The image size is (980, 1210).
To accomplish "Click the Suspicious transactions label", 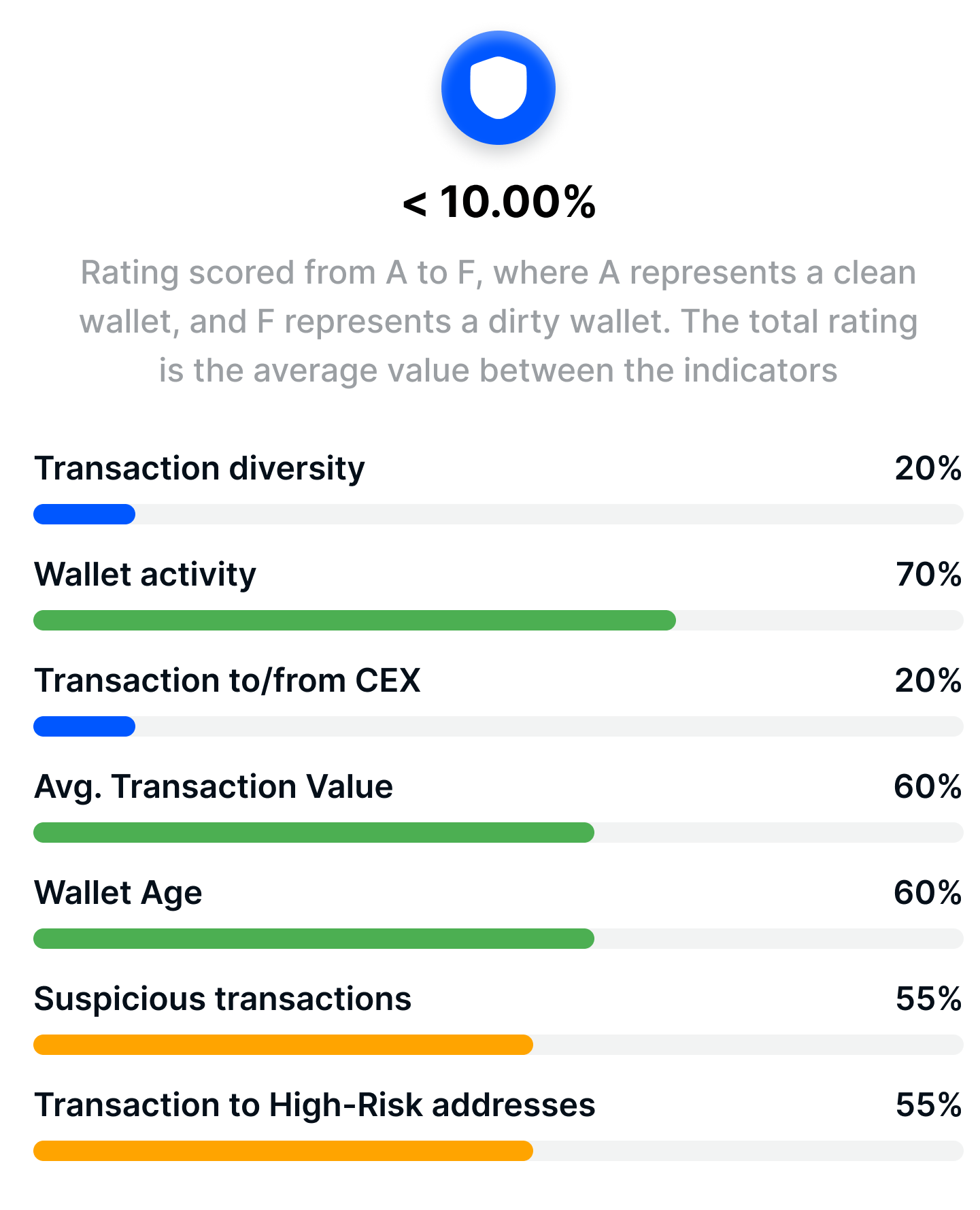I will coord(222,999).
